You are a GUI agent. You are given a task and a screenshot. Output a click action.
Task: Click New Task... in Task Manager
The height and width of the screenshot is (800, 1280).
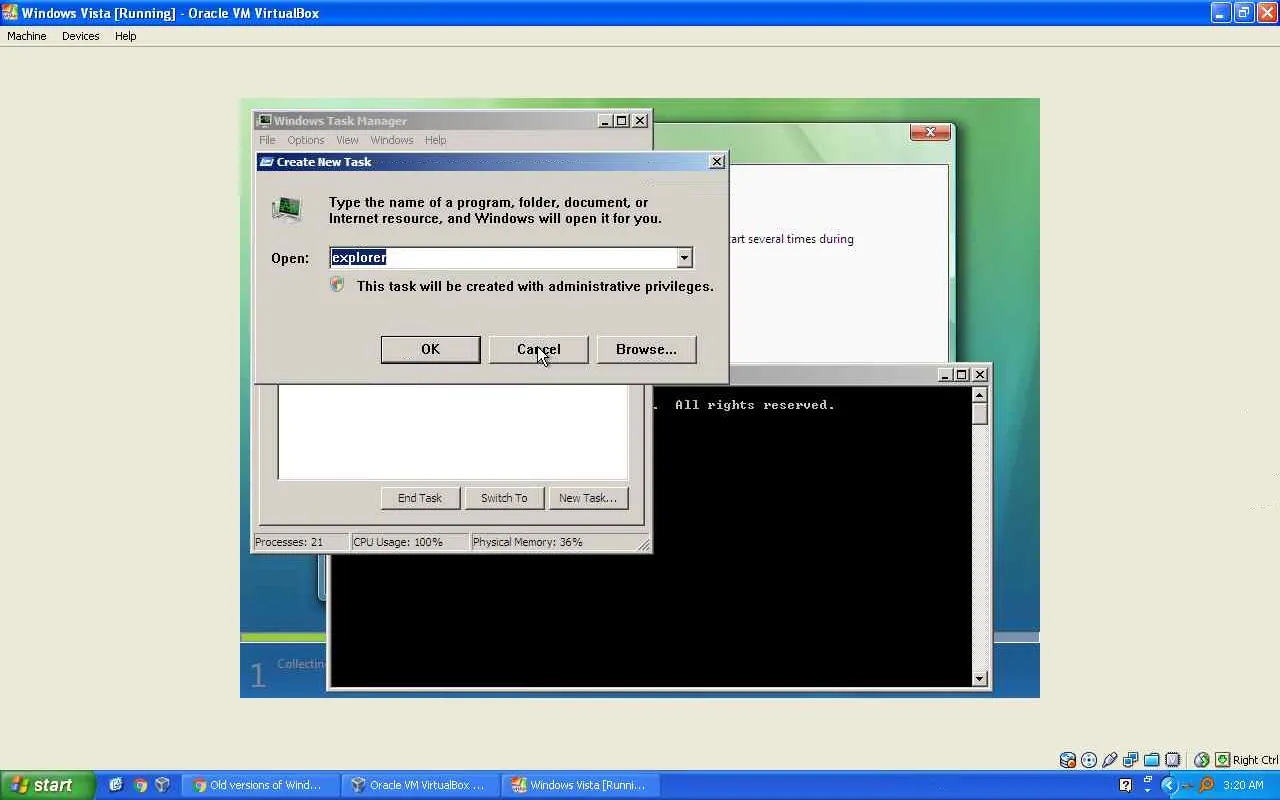click(x=588, y=498)
